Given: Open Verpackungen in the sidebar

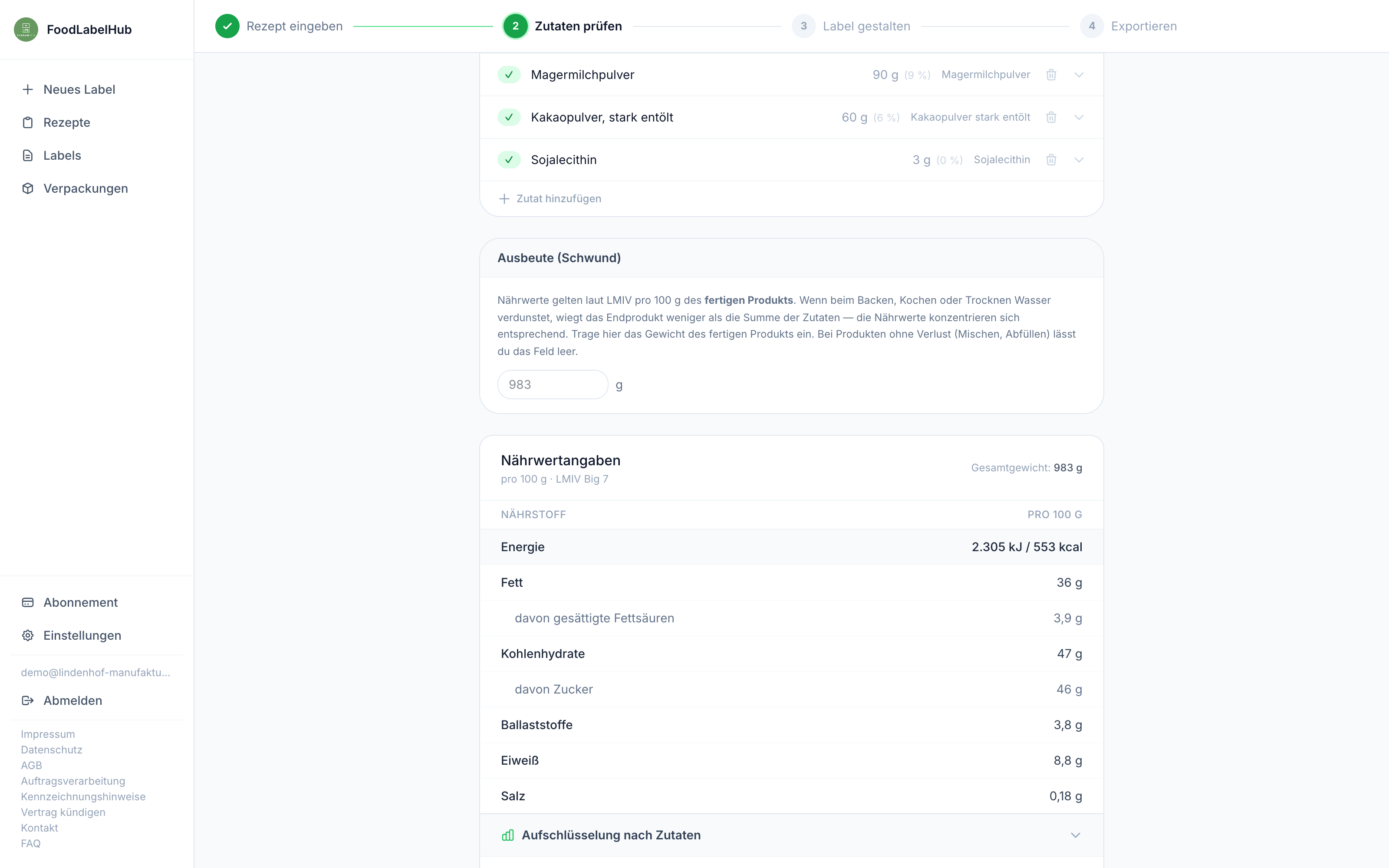Looking at the screenshot, I should (96, 188).
